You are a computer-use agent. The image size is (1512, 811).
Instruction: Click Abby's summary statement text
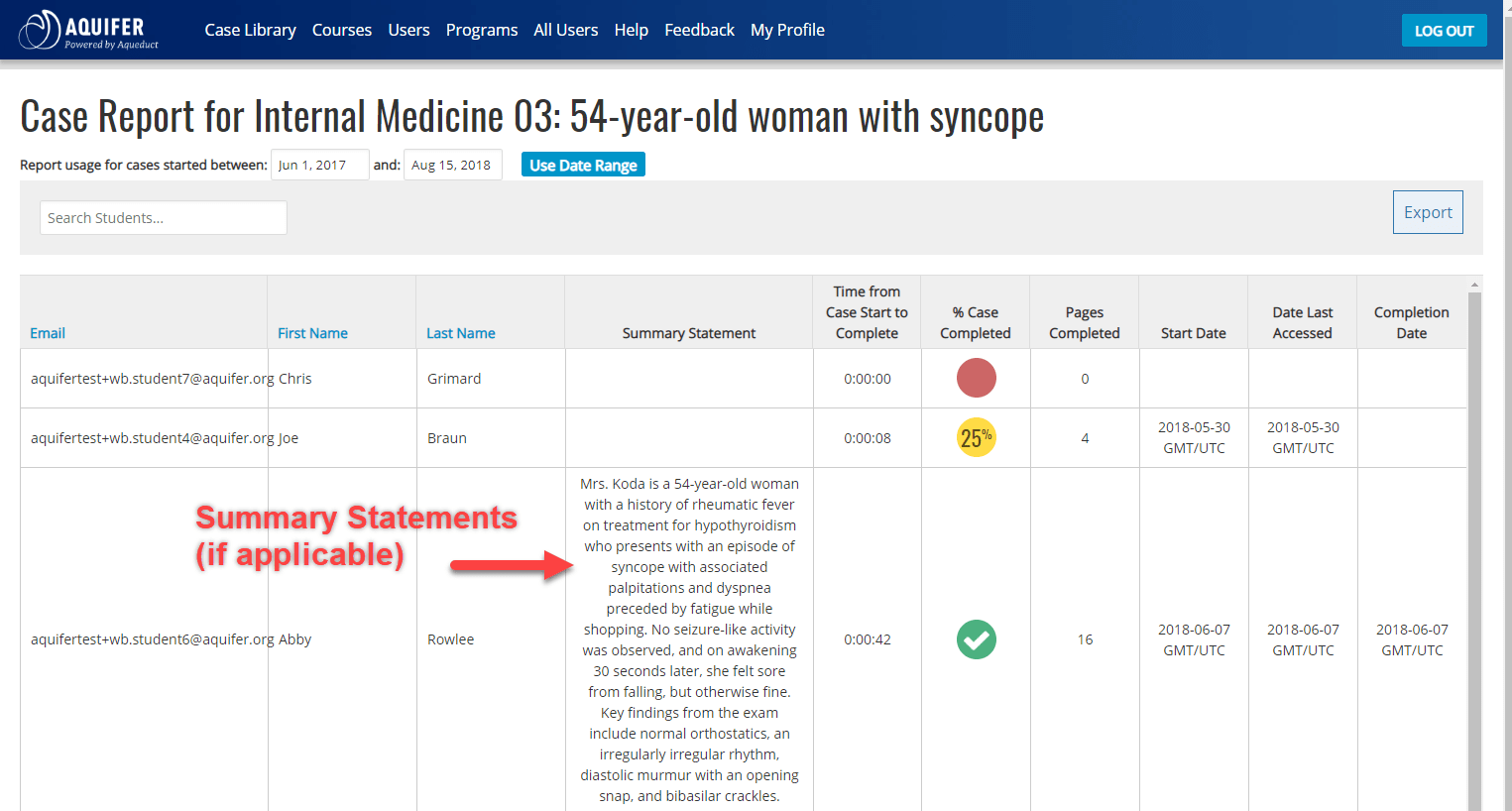pyautogui.click(x=689, y=639)
